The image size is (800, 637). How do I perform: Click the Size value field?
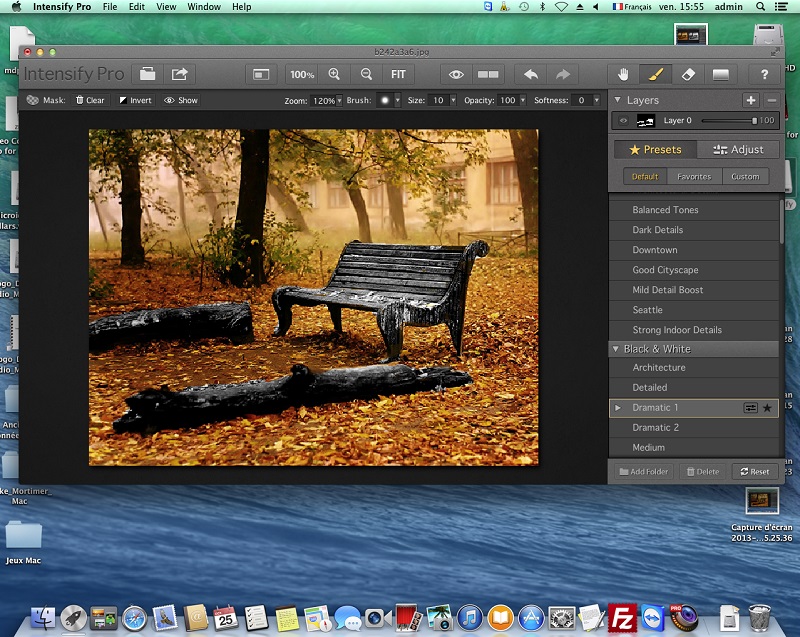click(x=439, y=100)
